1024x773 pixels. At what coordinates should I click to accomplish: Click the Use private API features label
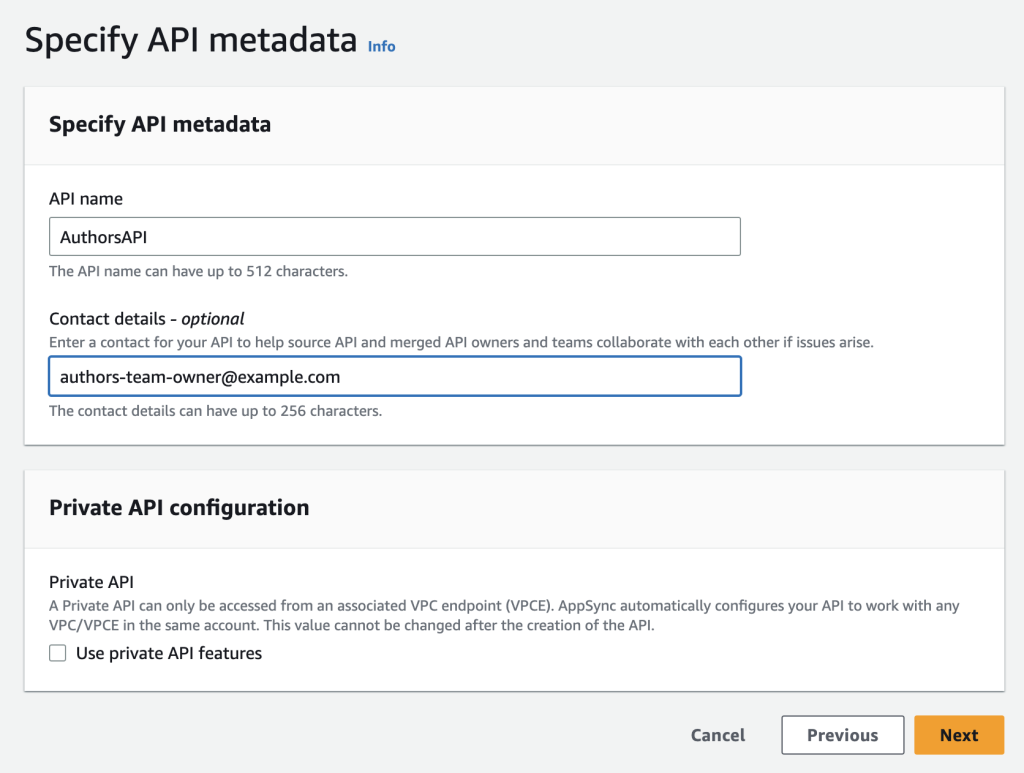tap(167, 653)
